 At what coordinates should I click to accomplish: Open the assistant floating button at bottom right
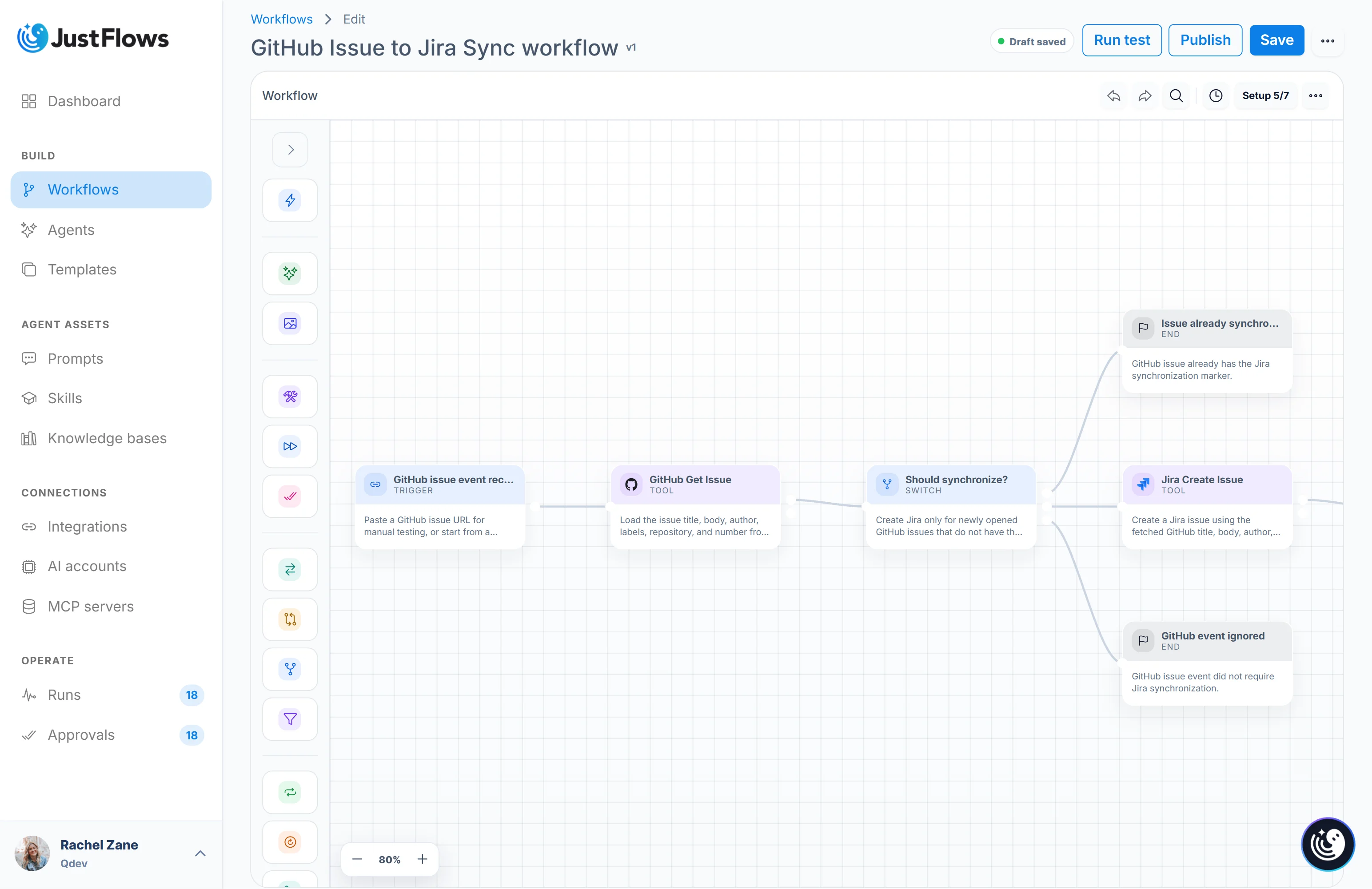(x=1328, y=844)
